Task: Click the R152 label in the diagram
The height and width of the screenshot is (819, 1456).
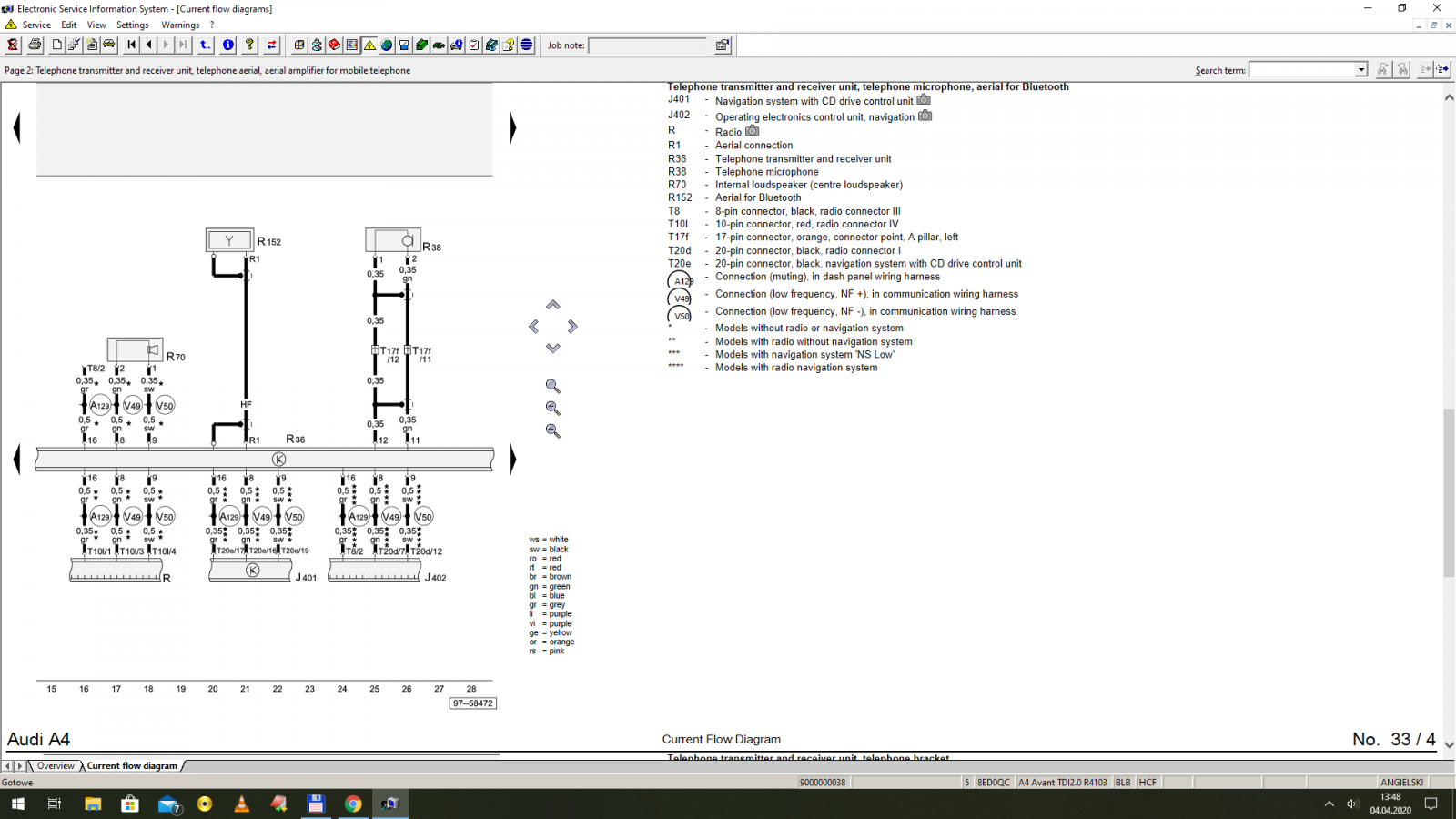Action: (269, 242)
